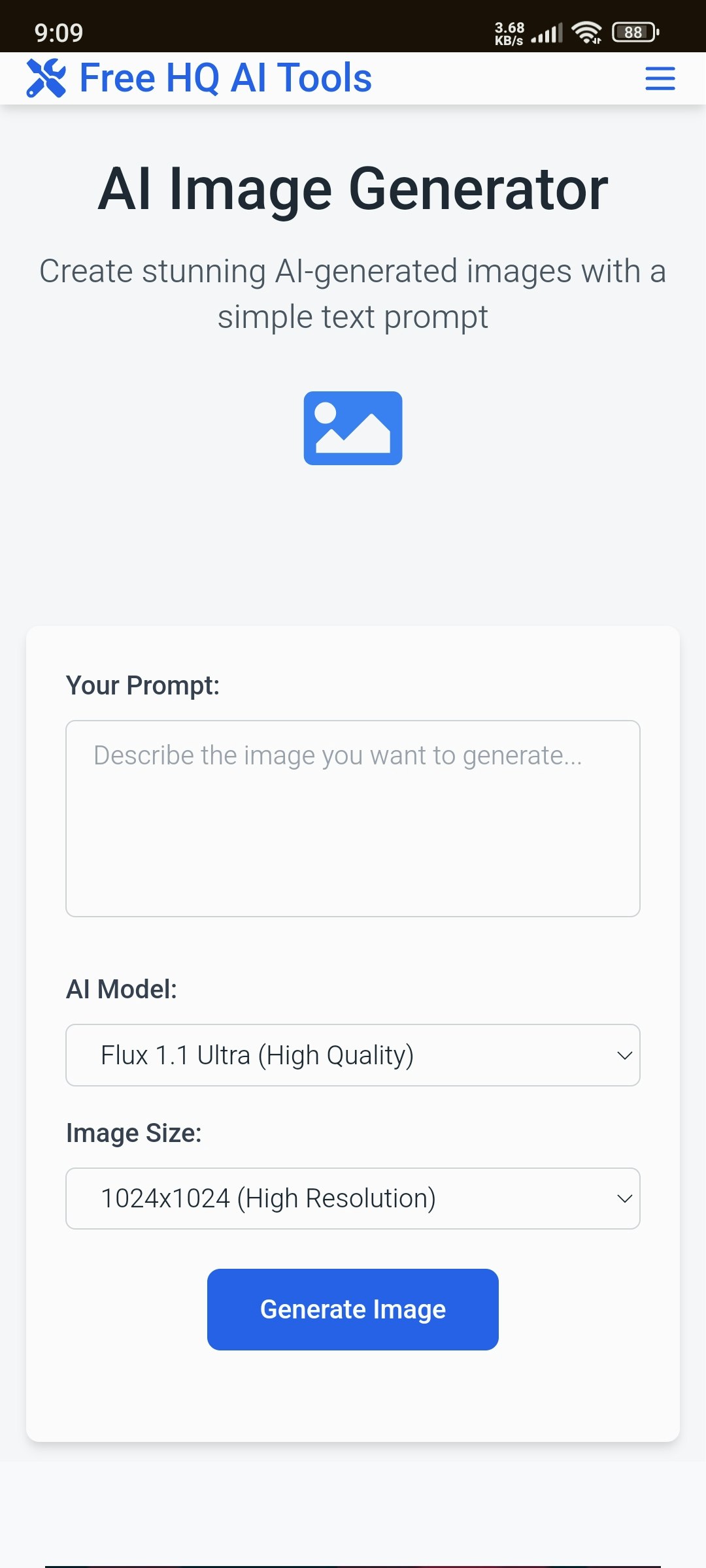This screenshot has width=706, height=1568.
Task: Click the AI Image Generator heading
Action: point(353,189)
